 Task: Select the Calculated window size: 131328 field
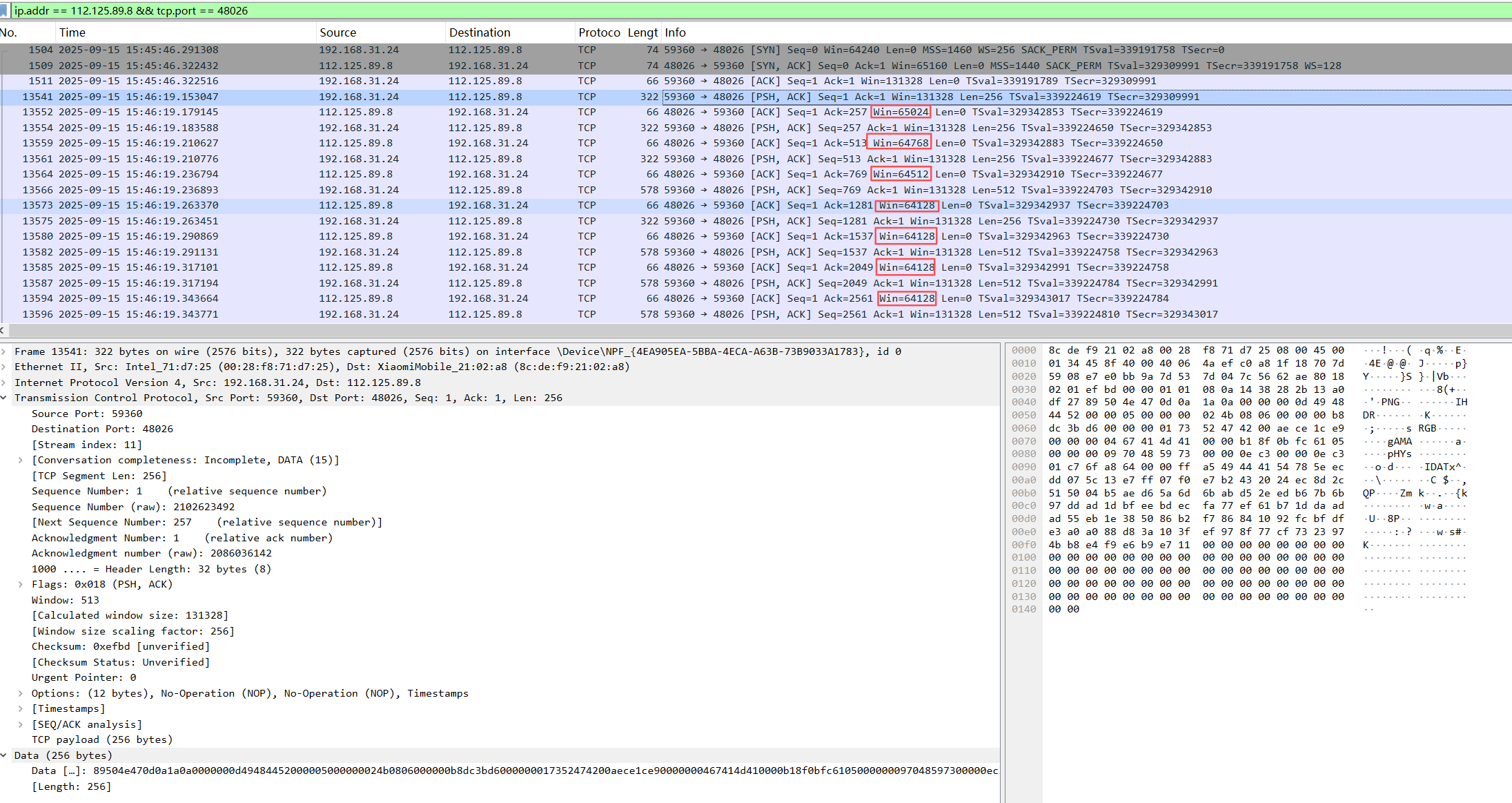pos(130,615)
